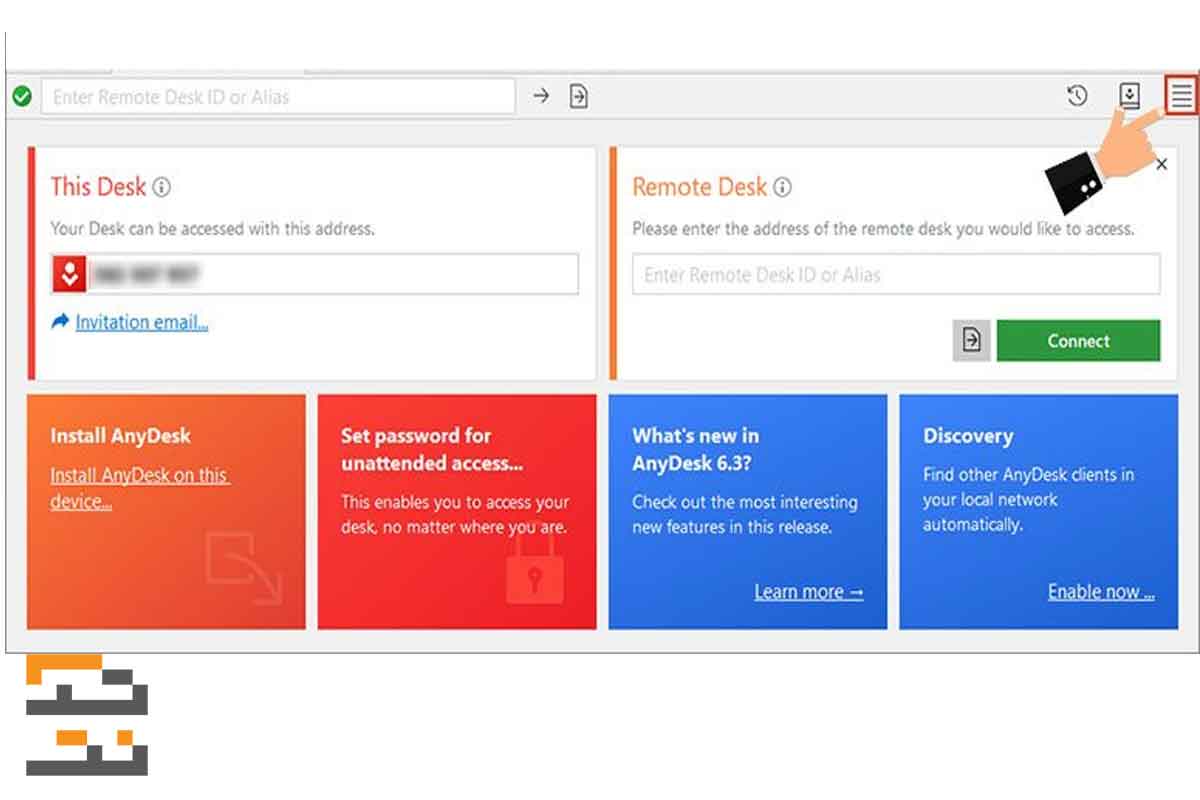
Task: Show recent session history clock icon
Action: click(x=1077, y=96)
